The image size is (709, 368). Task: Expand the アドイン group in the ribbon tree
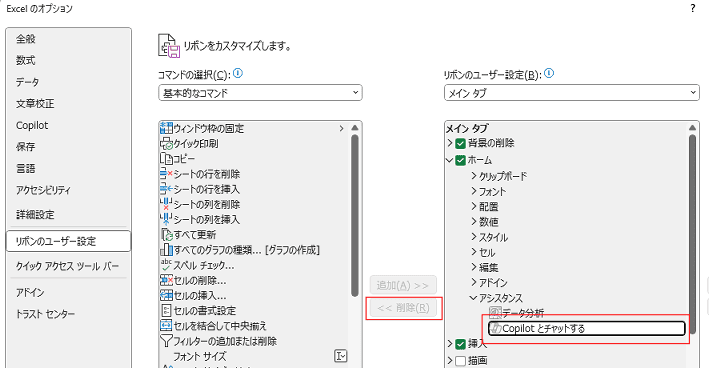pos(474,282)
